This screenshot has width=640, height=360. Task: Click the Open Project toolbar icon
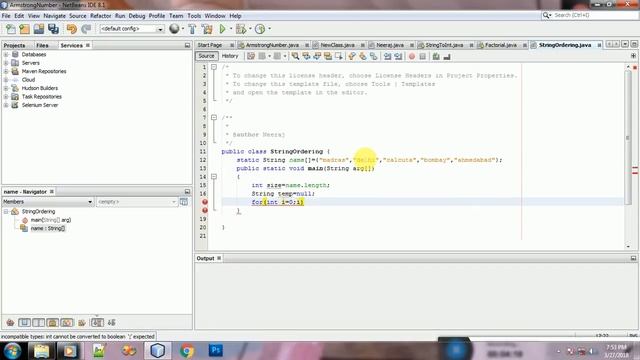click(x=39, y=29)
